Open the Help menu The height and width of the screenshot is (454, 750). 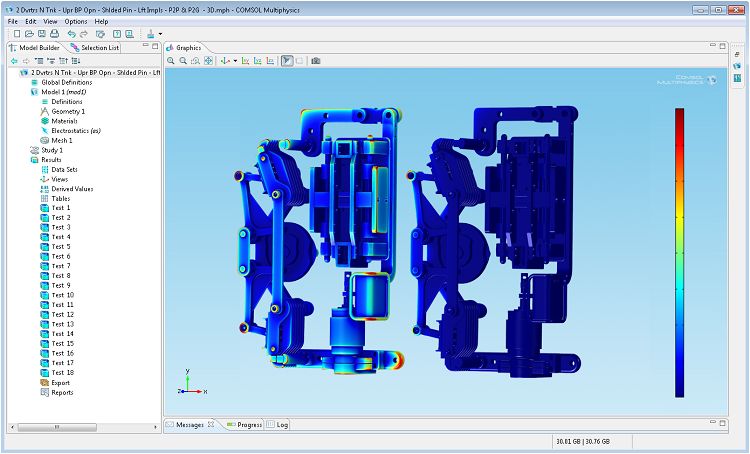coord(101,22)
